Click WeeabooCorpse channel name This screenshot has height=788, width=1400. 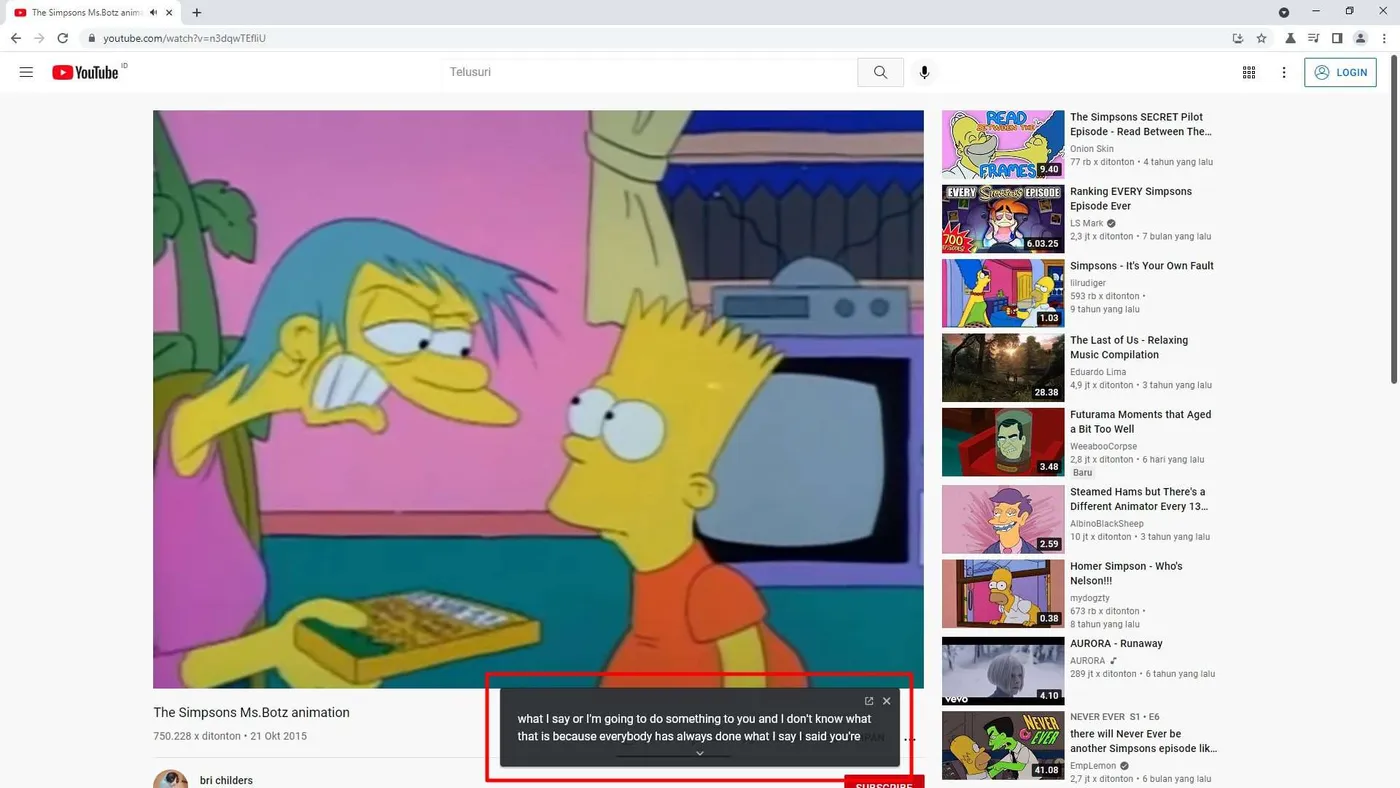pos(1103,446)
